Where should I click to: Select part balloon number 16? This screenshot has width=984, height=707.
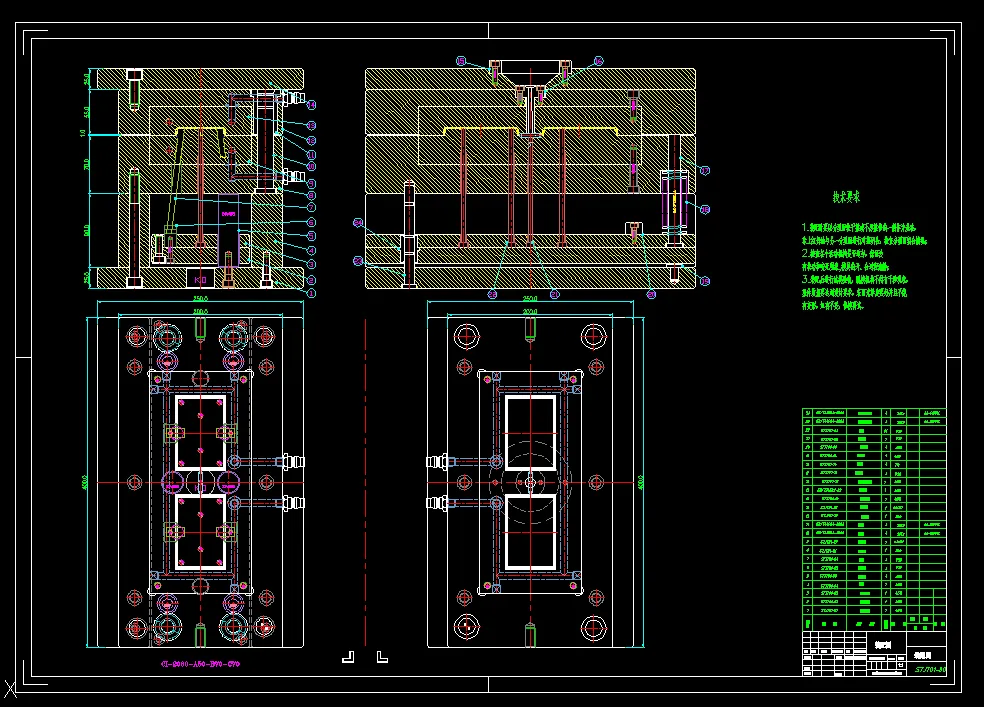coord(599,61)
